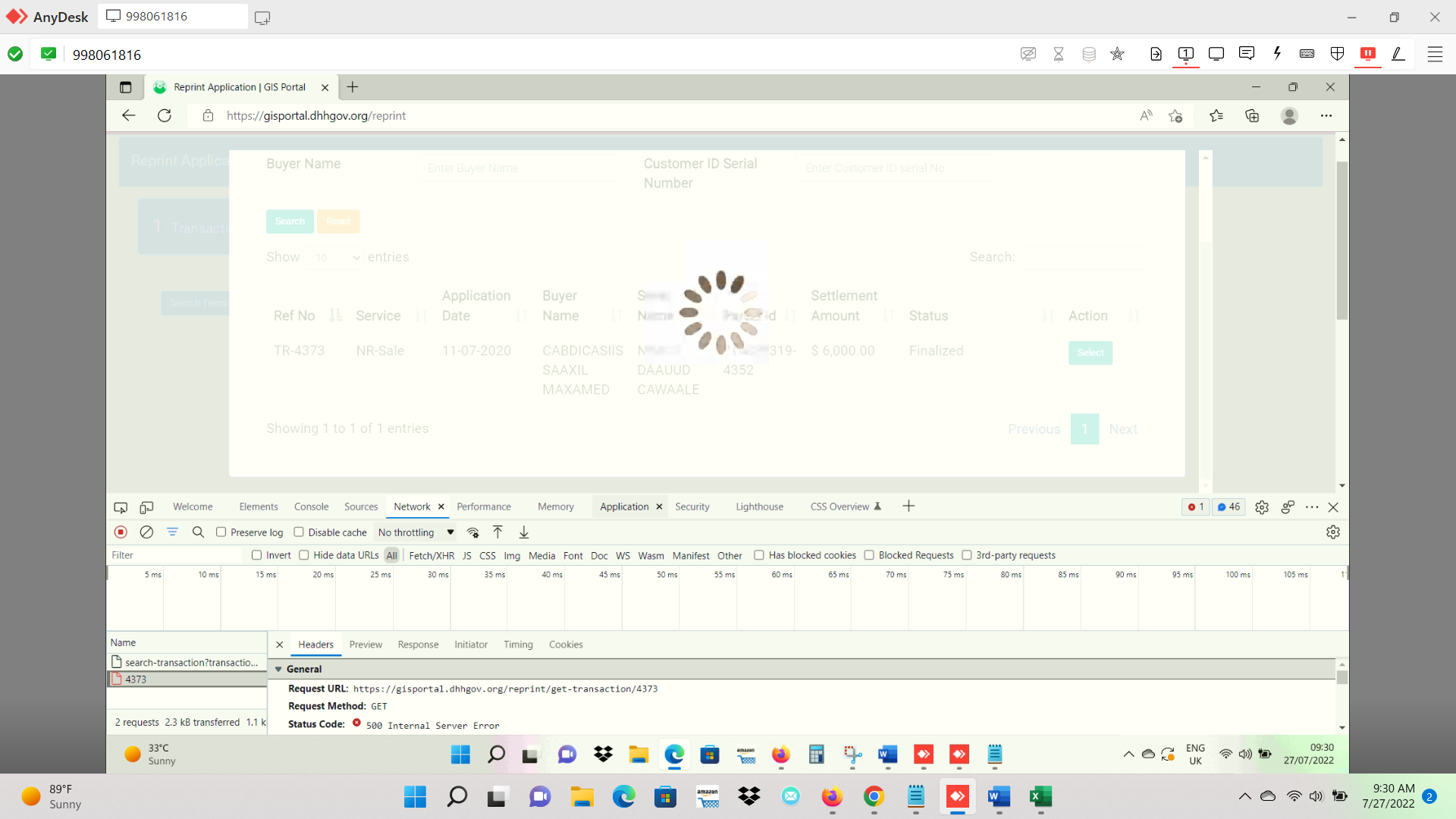This screenshot has width=1456, height=819.
Task: Click the network Filter text field
Action: tap(175, 555)
